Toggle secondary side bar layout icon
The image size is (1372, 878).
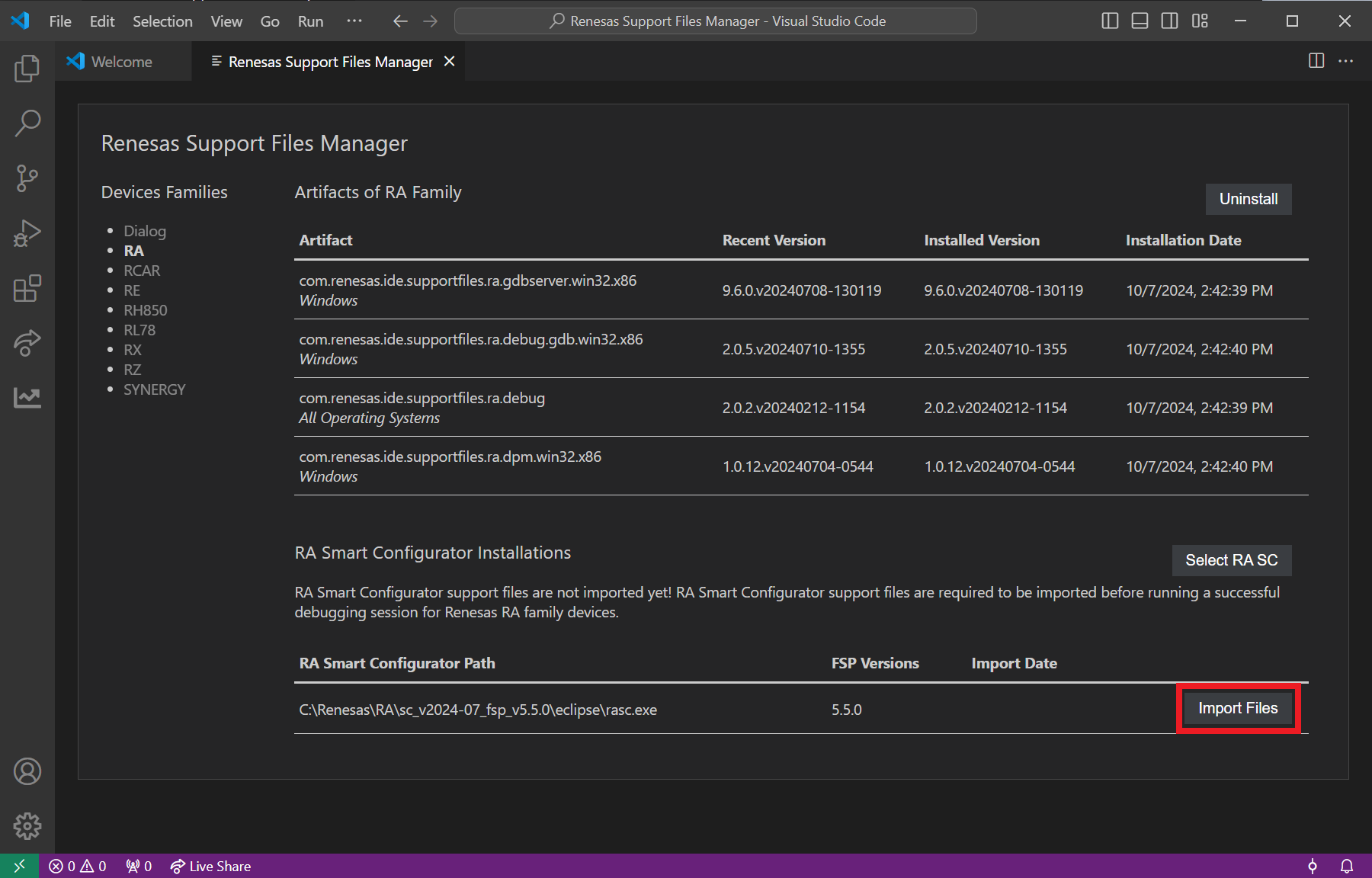click(1169, 21)
